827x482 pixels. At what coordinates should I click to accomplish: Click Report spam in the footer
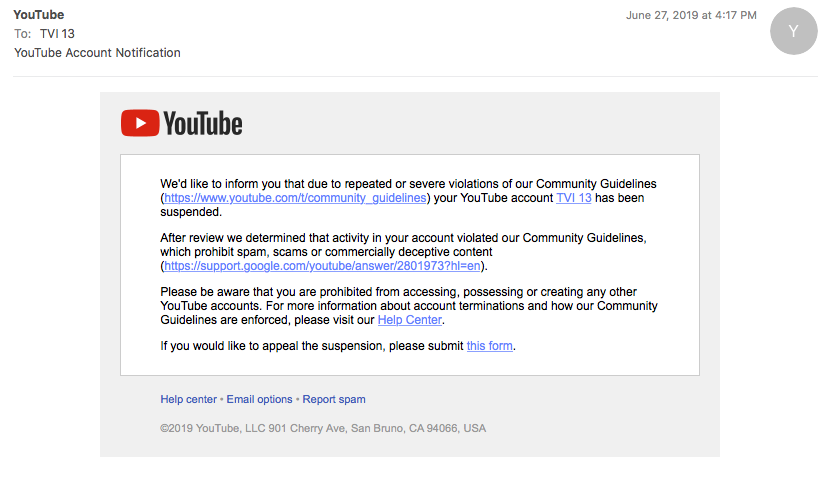pyautogui.click(x=334, y=399)
